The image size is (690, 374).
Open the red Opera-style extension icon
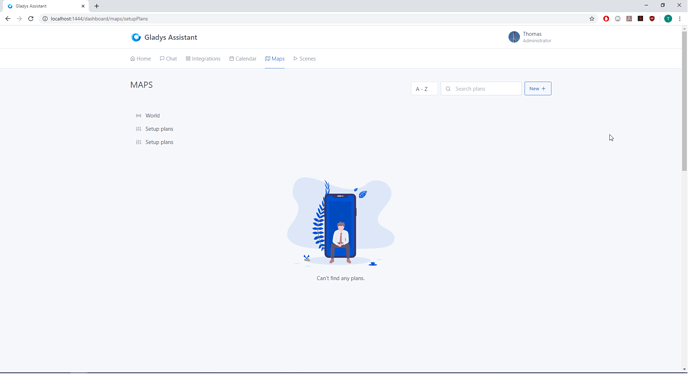(x=606, y=18)
